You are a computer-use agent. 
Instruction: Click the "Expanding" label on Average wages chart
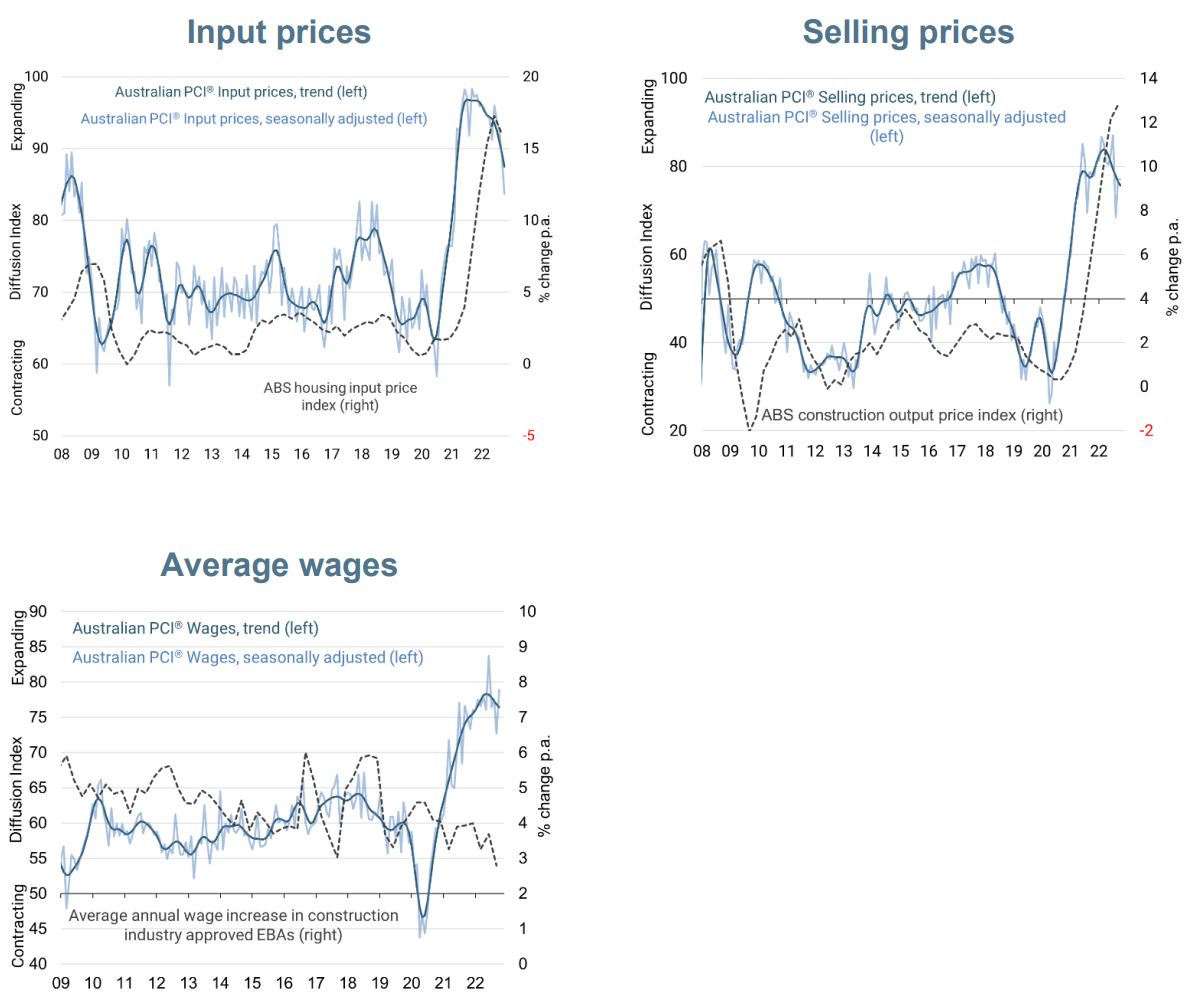click(x=17, y=648)
